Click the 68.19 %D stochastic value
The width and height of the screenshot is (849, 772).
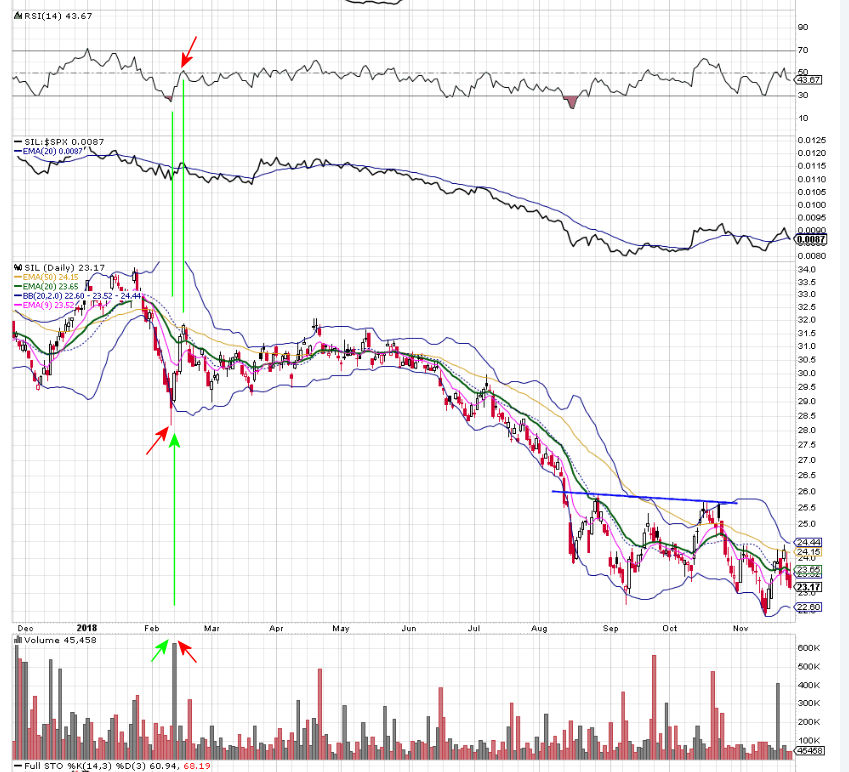pos(197,766)
